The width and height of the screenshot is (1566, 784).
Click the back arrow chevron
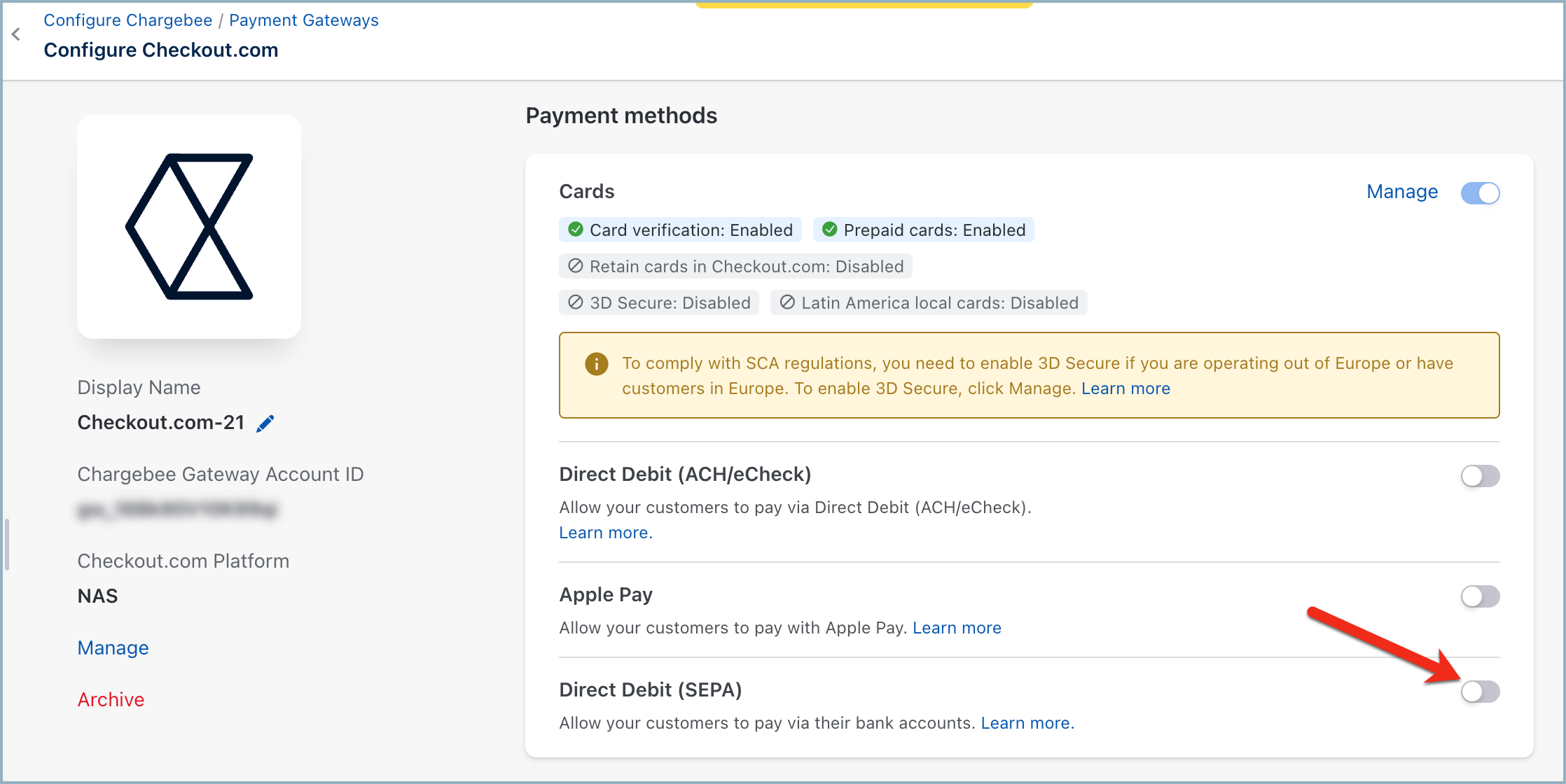16,34
